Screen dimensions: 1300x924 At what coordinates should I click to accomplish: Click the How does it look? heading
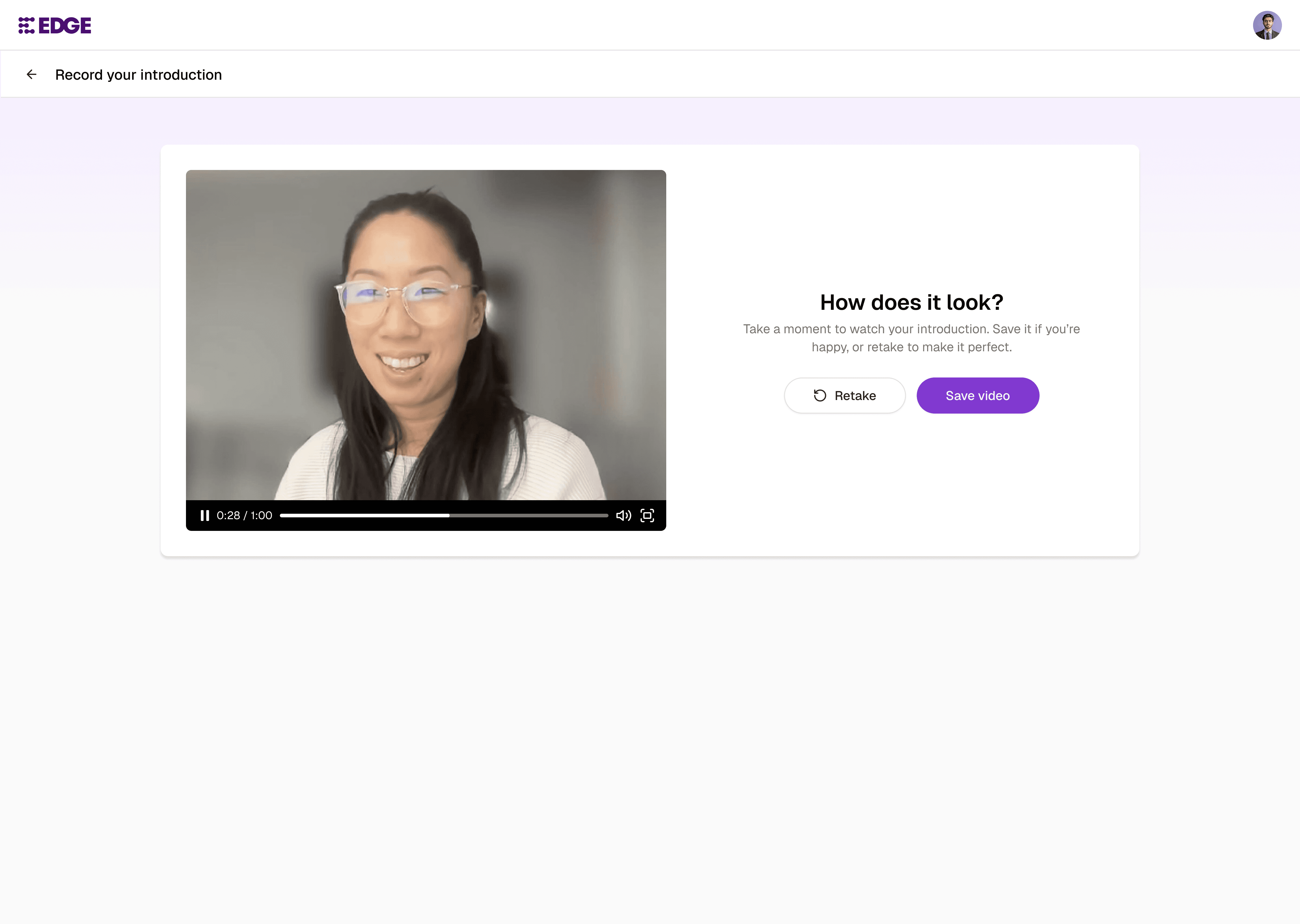tap(911, 302)
